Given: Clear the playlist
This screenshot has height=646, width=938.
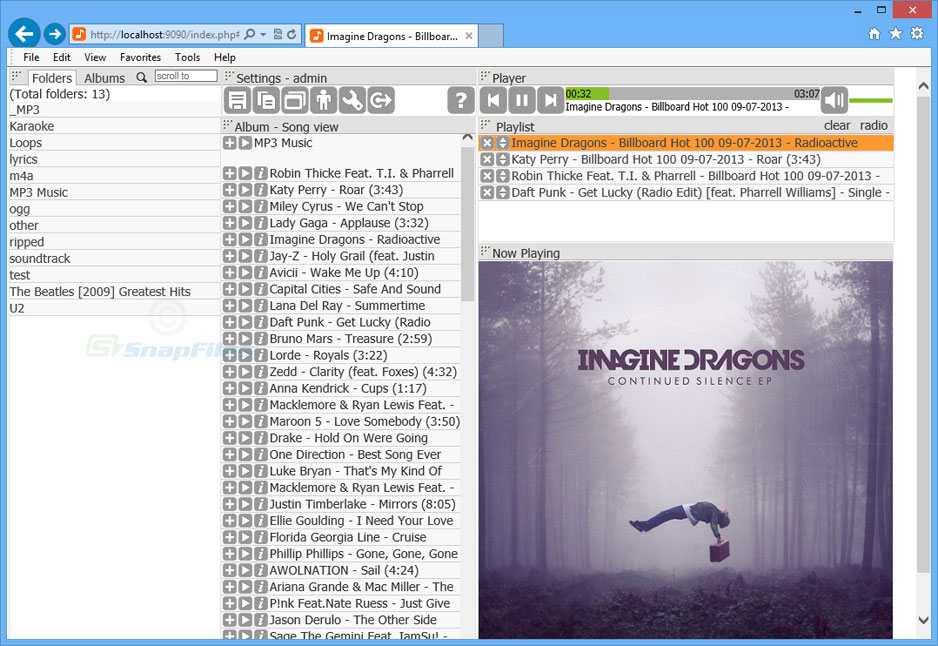Looking at the screenshot, I should [837, 125].
